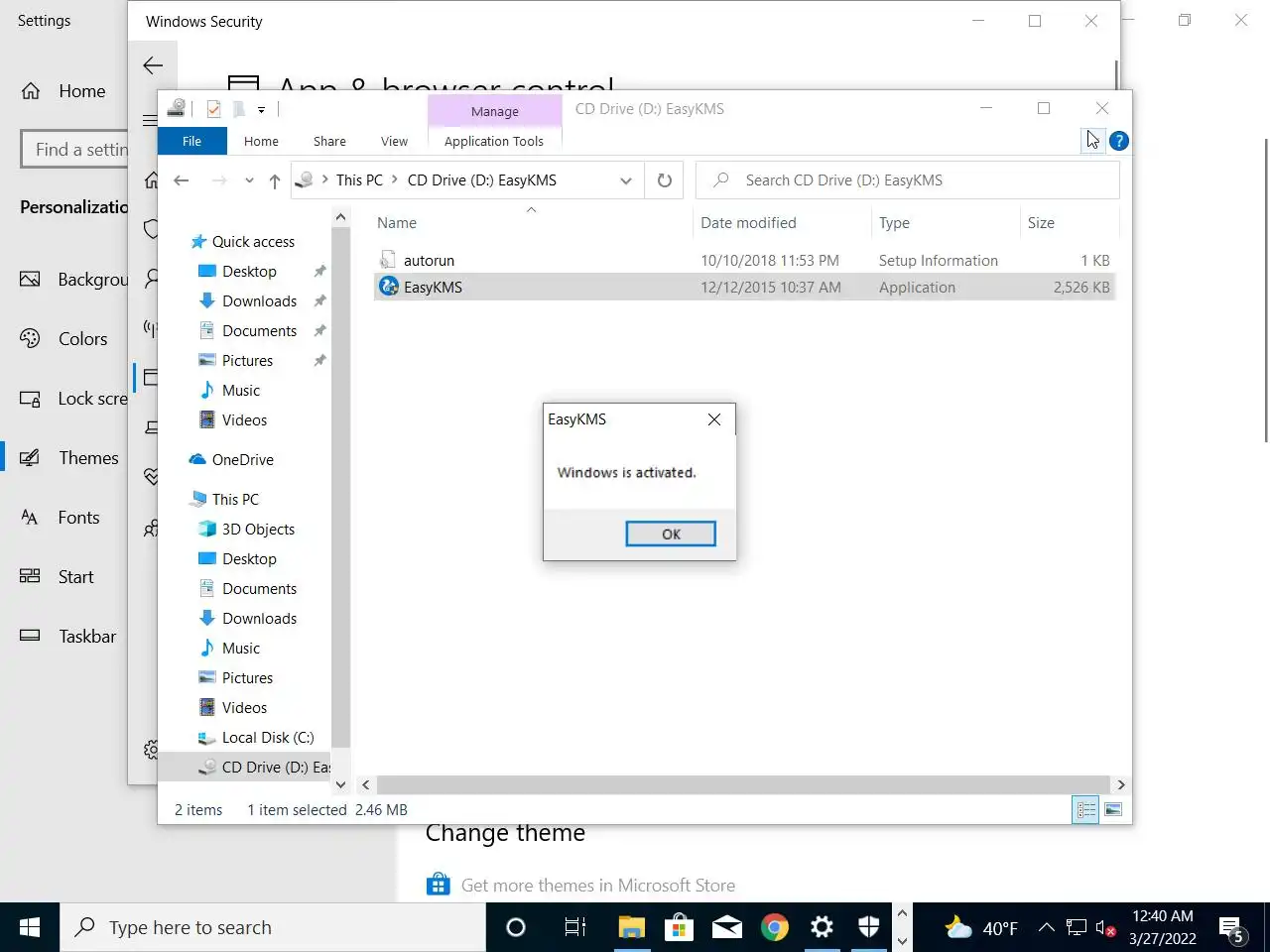Open the Windows Start menu
The image size is (1270, 952).
tap(30, 927)
